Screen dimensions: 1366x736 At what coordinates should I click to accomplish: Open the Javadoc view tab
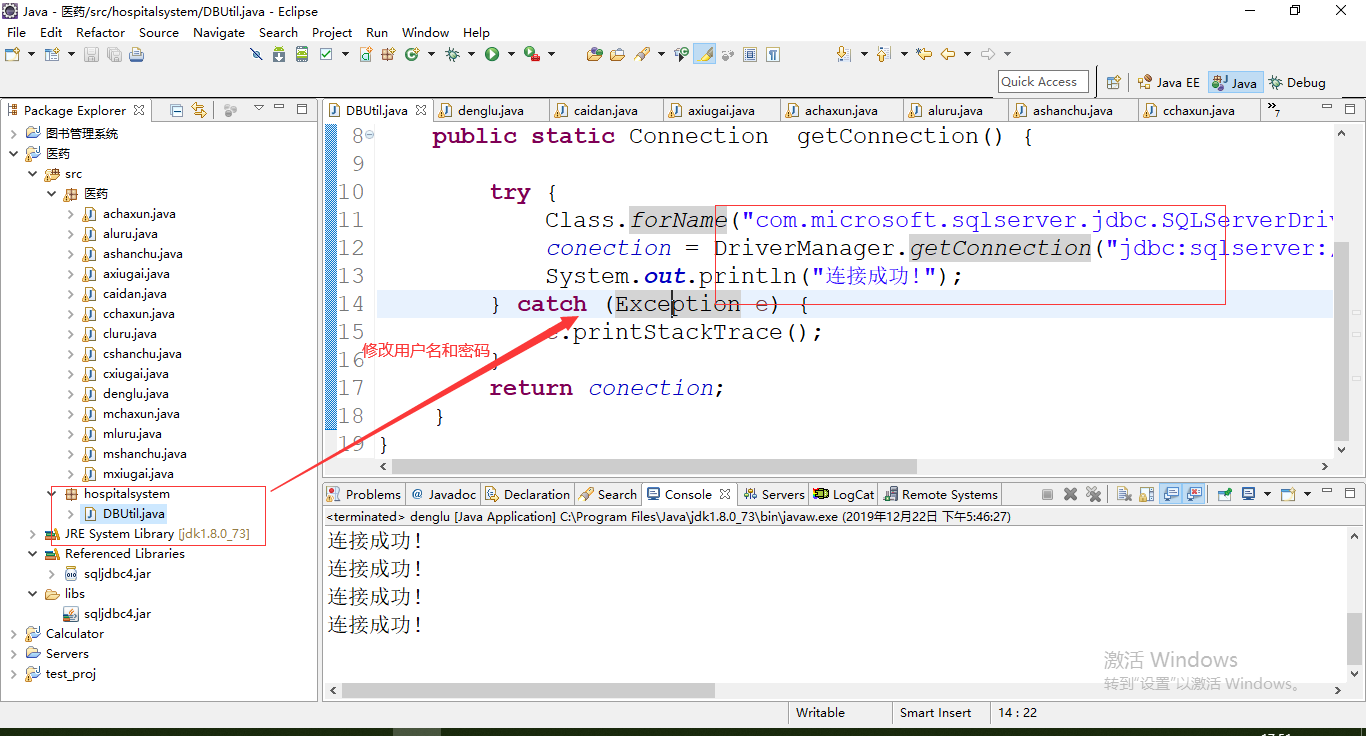[443, 494]
